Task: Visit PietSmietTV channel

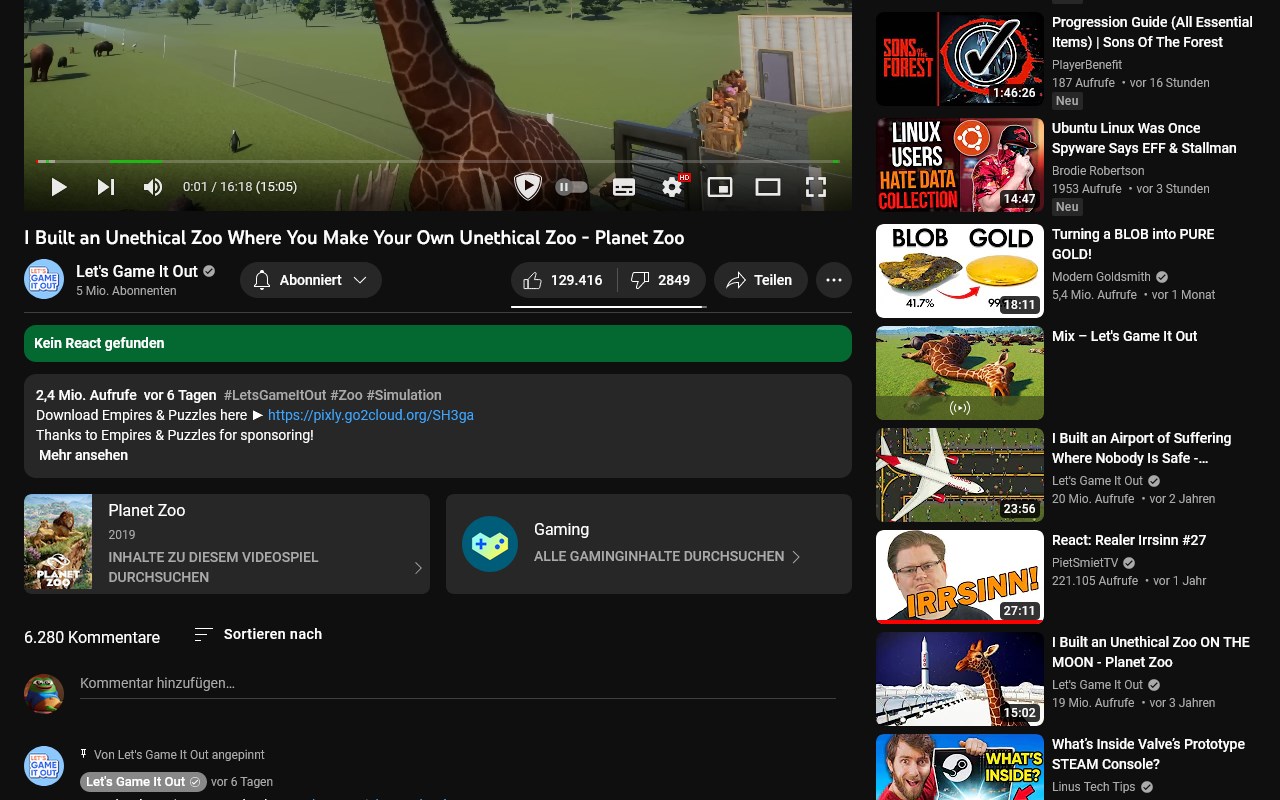Action: (x=1086, y=563)
